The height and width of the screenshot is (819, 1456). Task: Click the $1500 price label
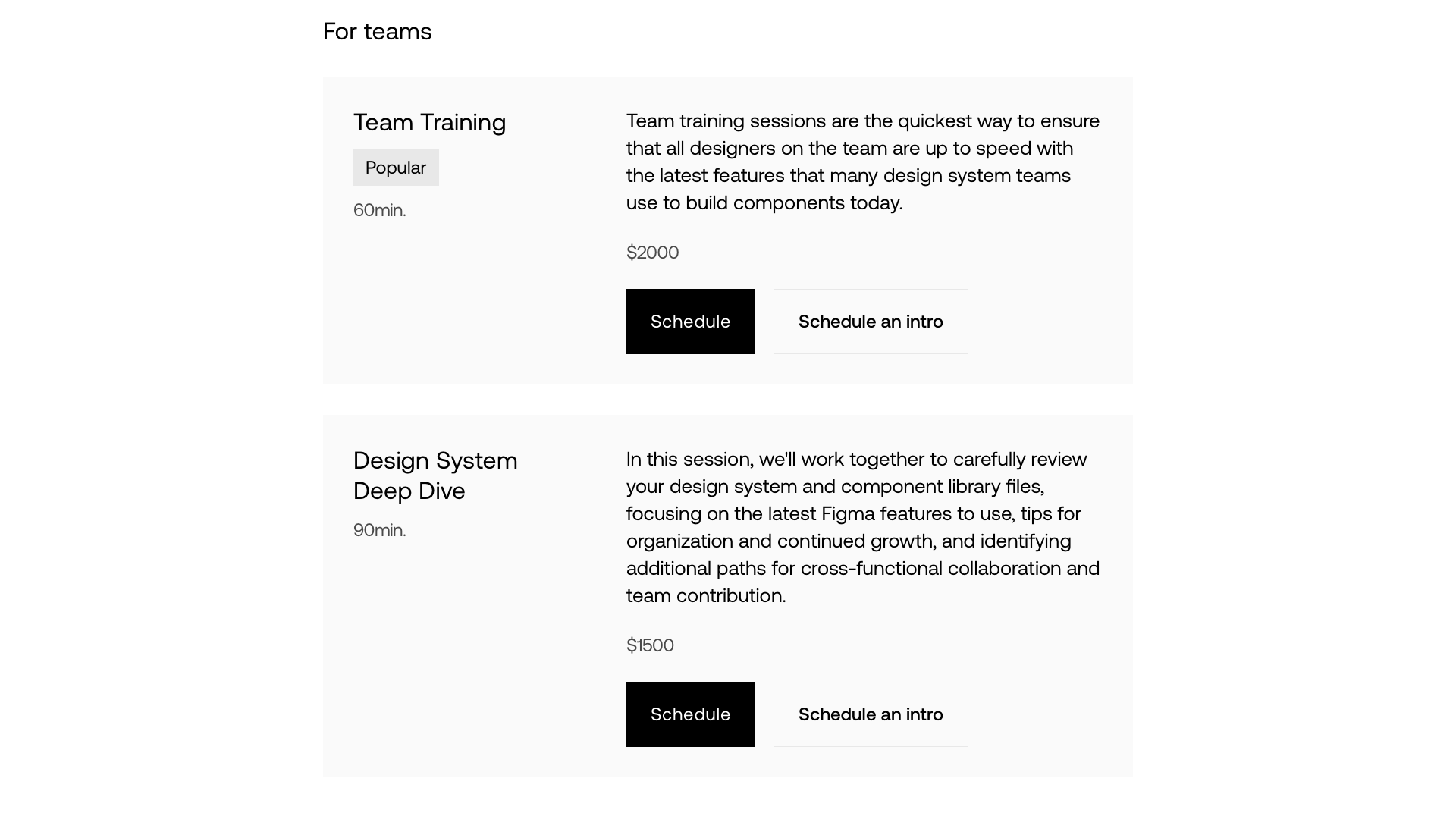[x=650, y=645]
